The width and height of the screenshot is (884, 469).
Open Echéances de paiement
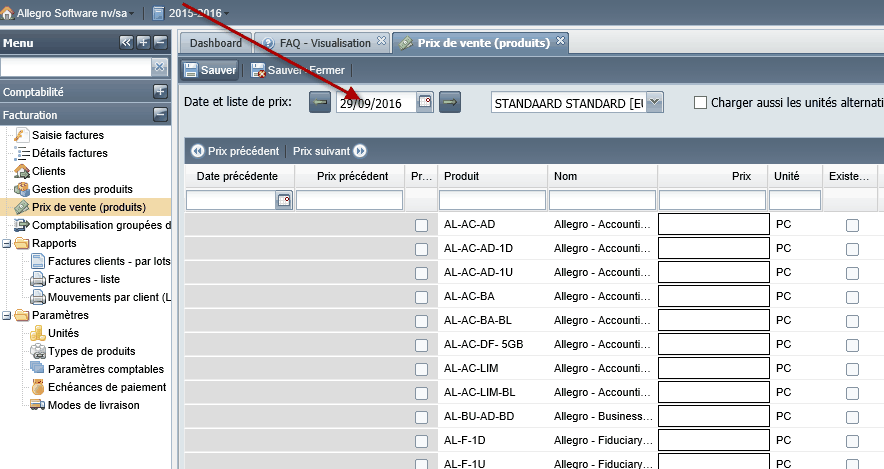point(107,388)
